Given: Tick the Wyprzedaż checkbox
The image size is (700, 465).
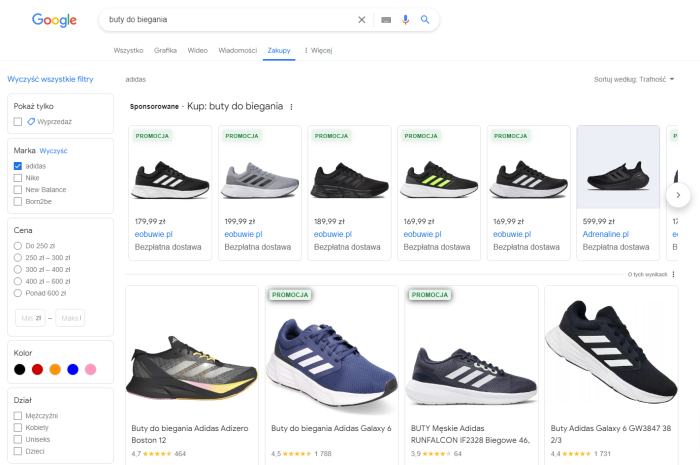Looking at the screenshot, I should (18, 121).
